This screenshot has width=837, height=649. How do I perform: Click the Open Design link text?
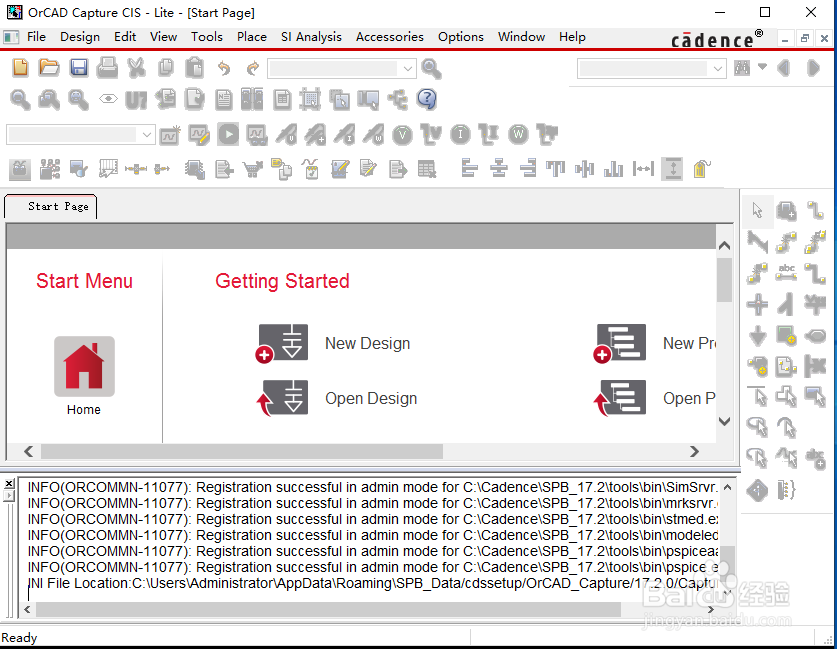[x=371, y=398]
